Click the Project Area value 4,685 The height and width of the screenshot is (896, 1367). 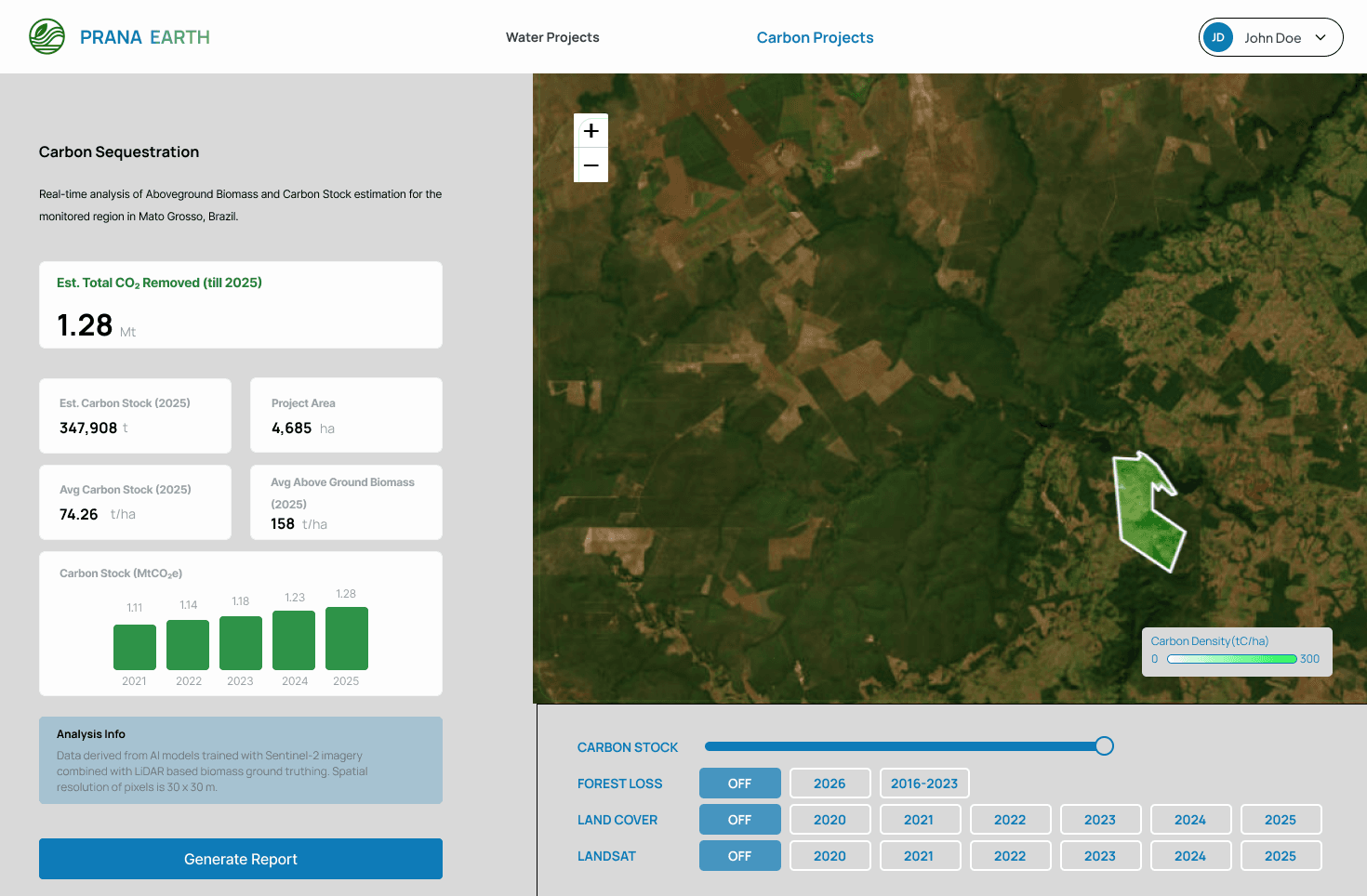pyautogui.click(x=292, y=428)
